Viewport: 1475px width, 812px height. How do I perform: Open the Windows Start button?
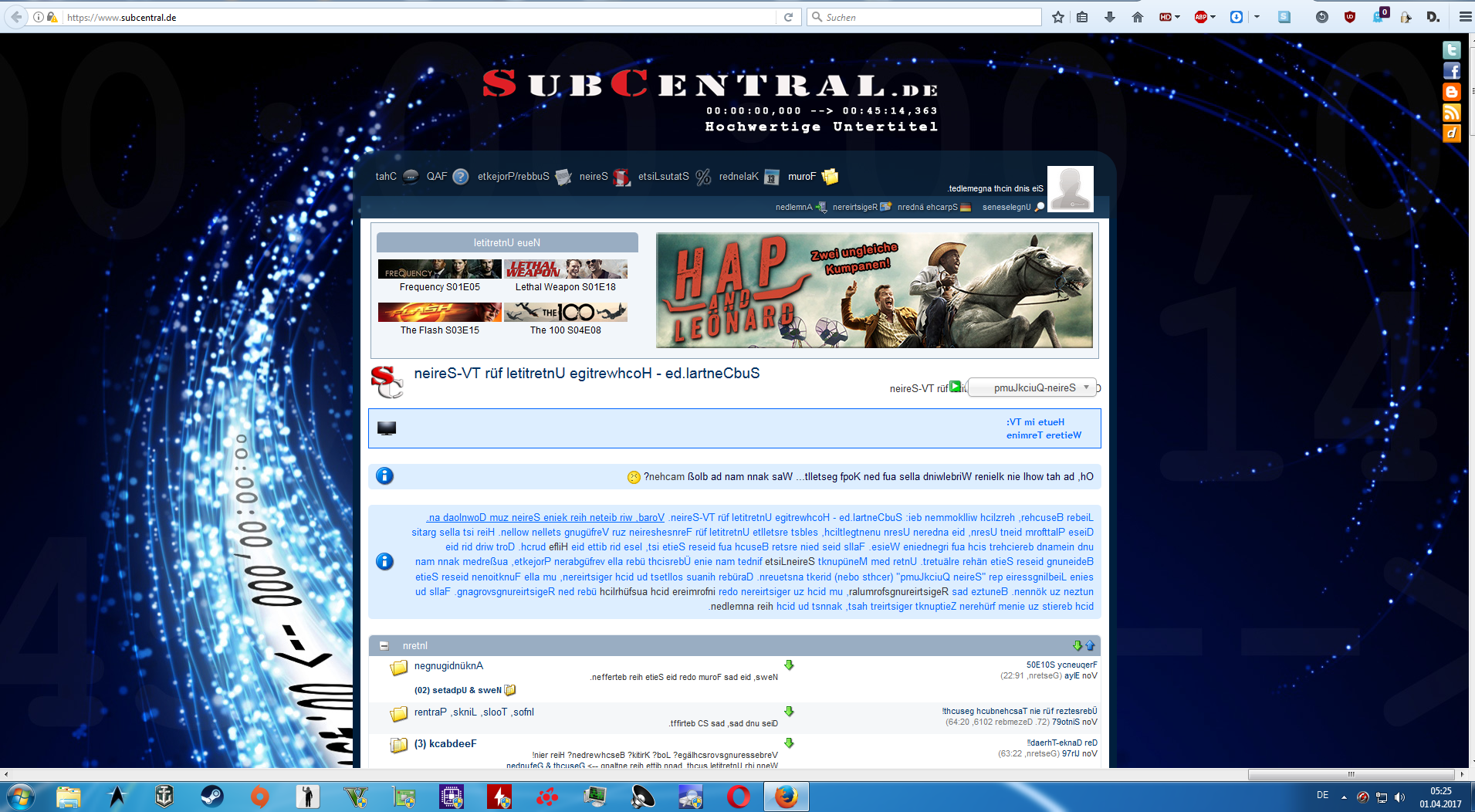pos(20,797)
